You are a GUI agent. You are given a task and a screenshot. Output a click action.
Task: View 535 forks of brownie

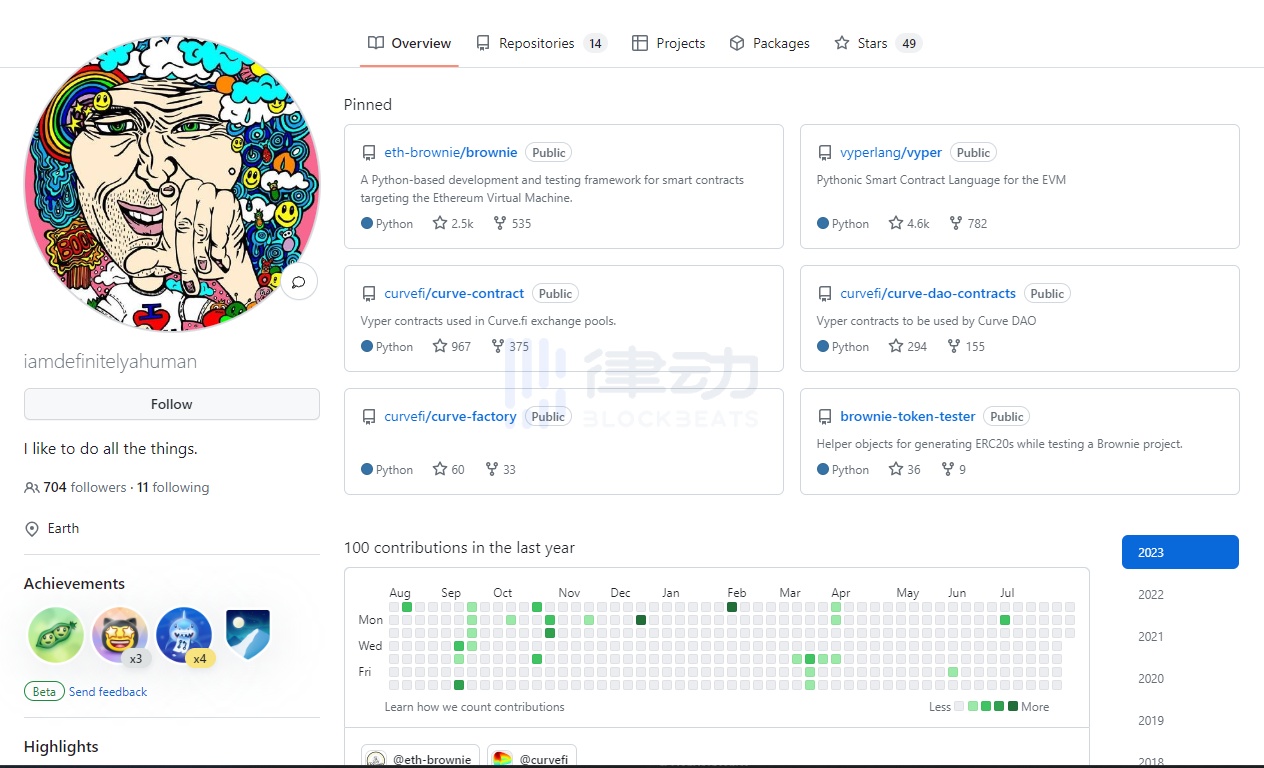pyautogui.click(x=512, y=223)
